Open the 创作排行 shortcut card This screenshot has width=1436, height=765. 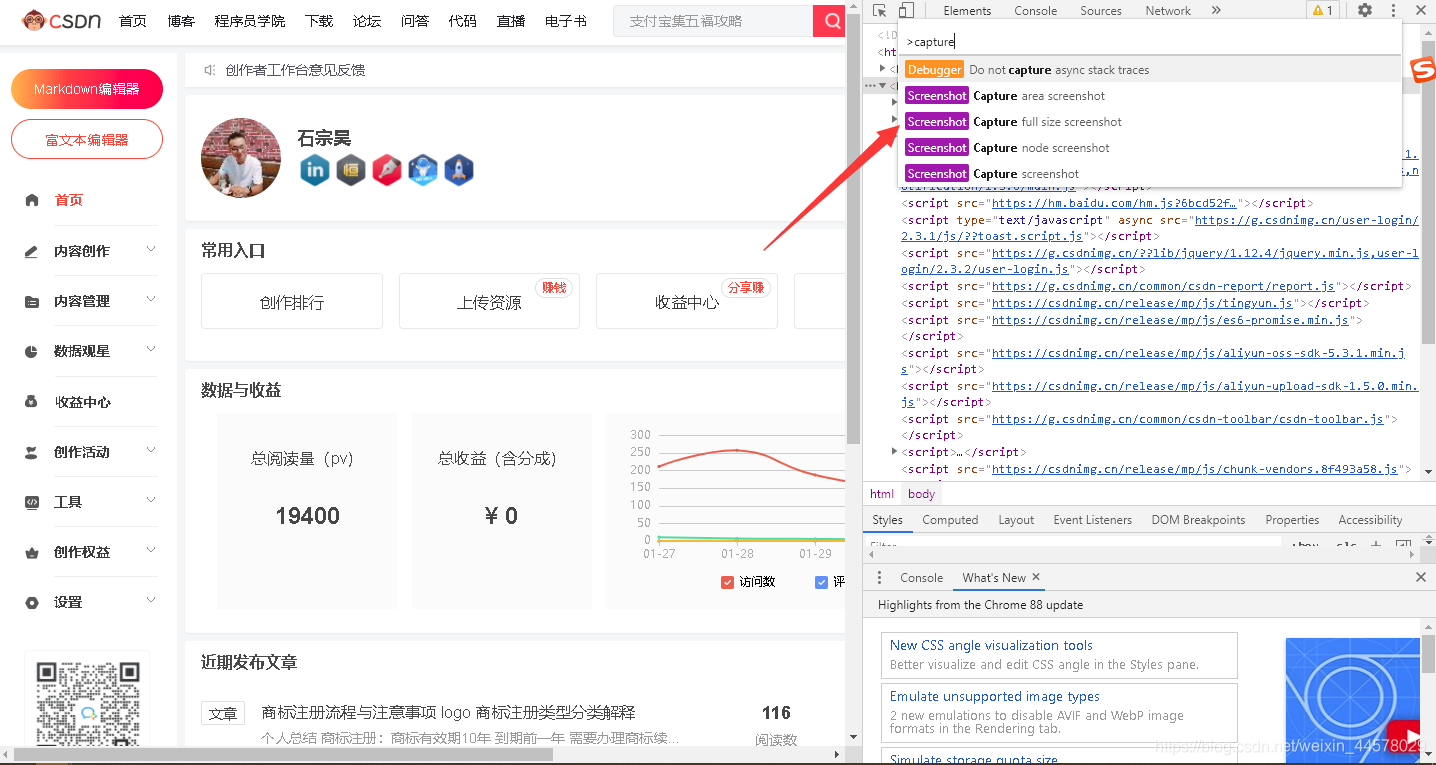coord(292,301)
